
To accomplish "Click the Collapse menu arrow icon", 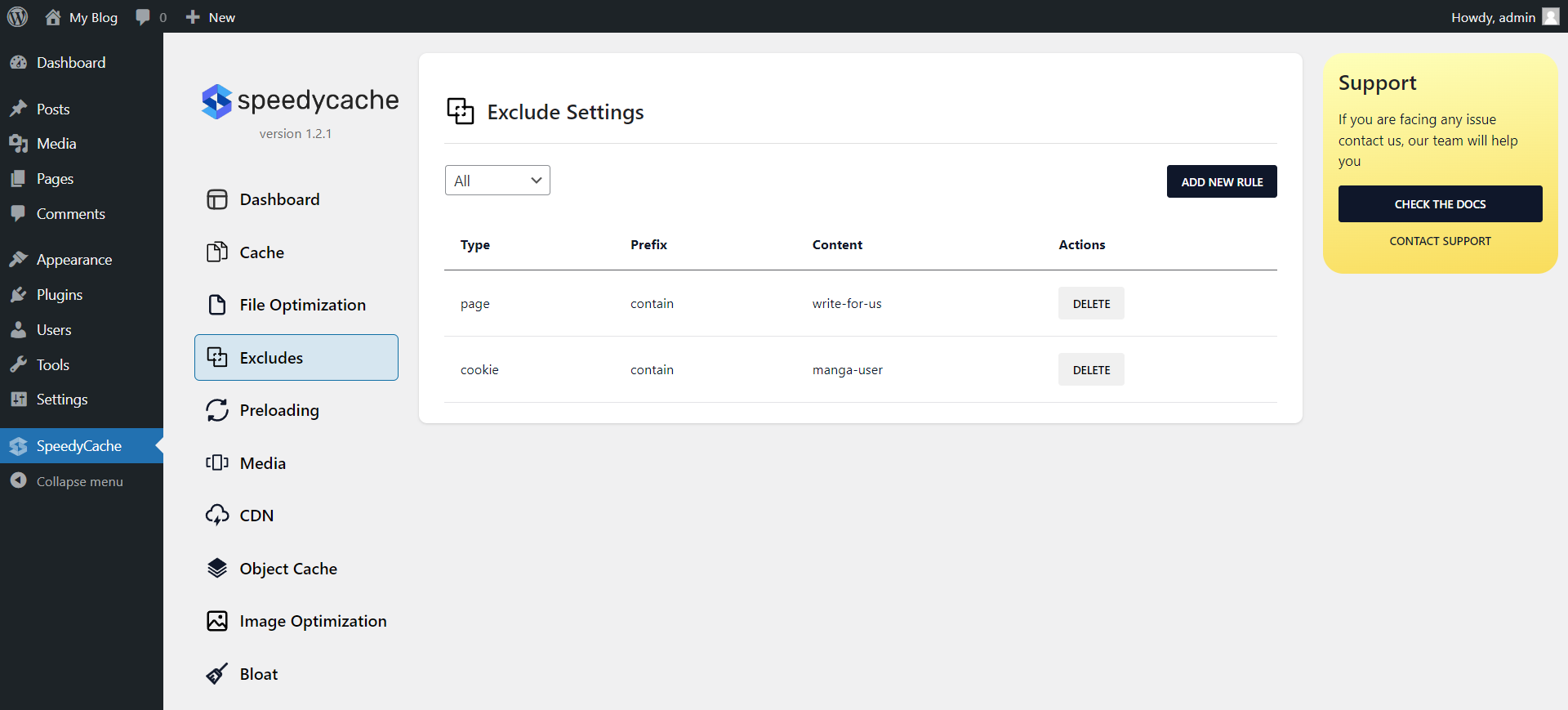I will tap(18, 481).
